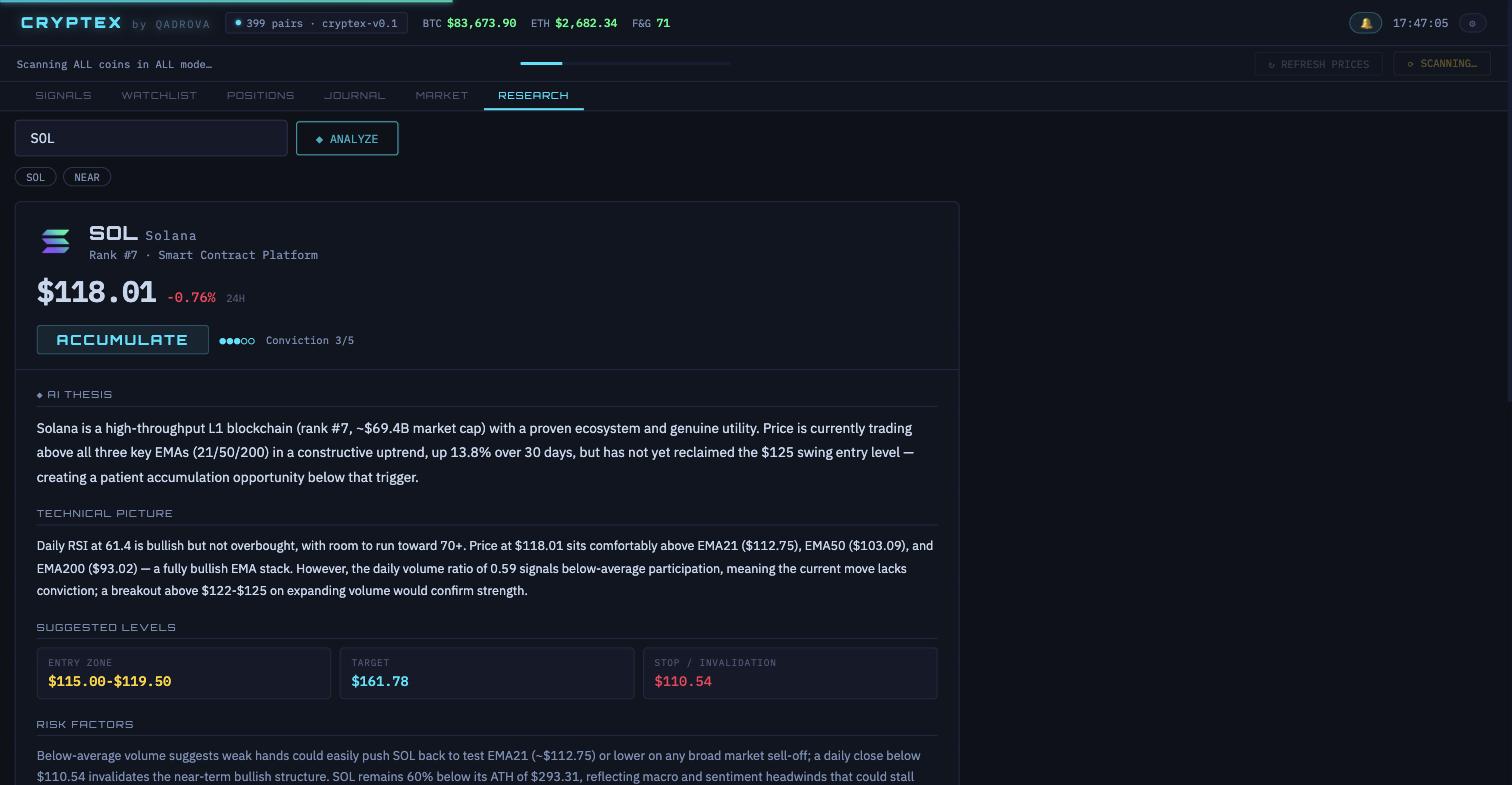Click the scan progress bar

[x=625, y=63]
